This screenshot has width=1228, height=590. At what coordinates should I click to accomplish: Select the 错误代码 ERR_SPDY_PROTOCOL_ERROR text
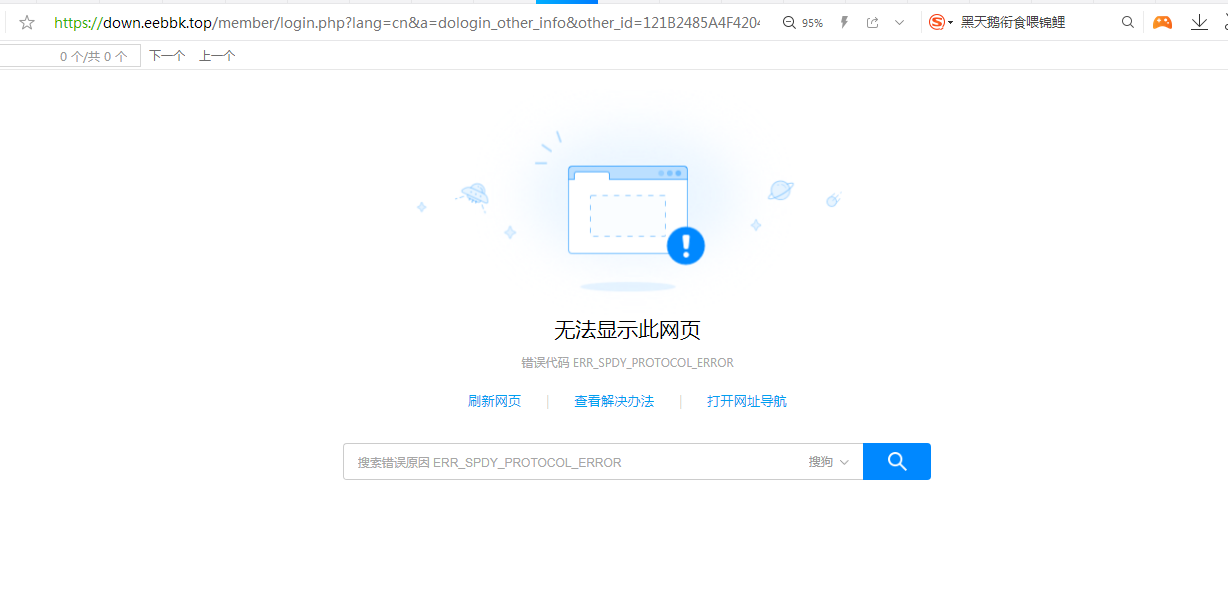(x=627, y=363)
